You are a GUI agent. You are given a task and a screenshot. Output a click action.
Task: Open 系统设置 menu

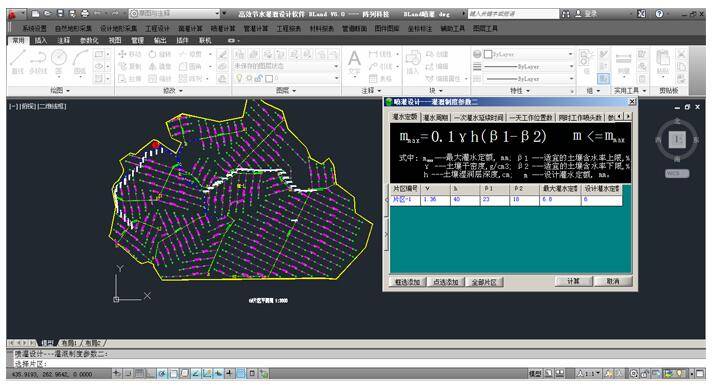(34, 28)
